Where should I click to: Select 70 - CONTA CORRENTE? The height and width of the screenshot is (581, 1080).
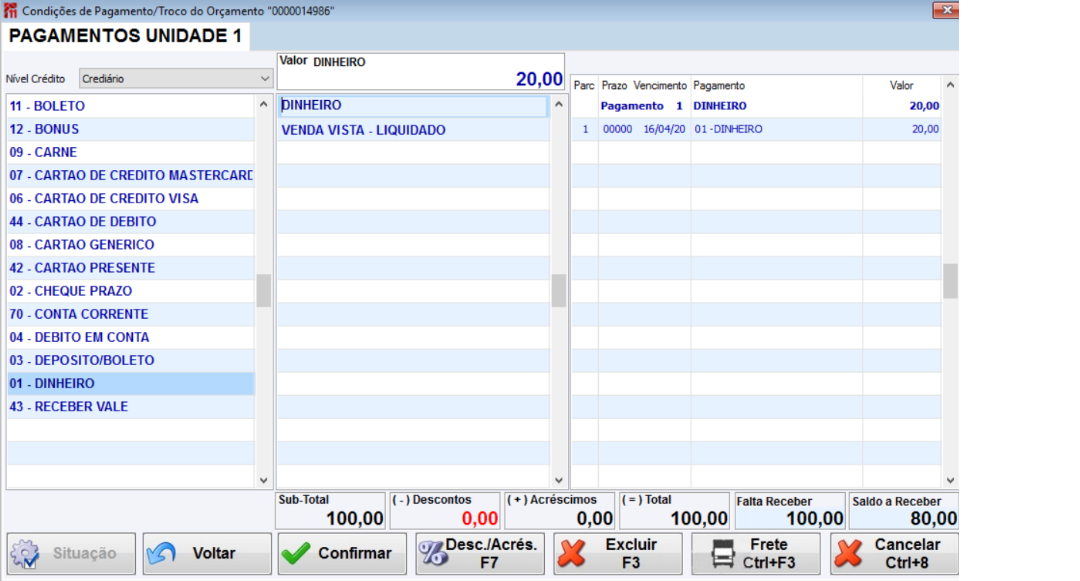click(131, 314)
